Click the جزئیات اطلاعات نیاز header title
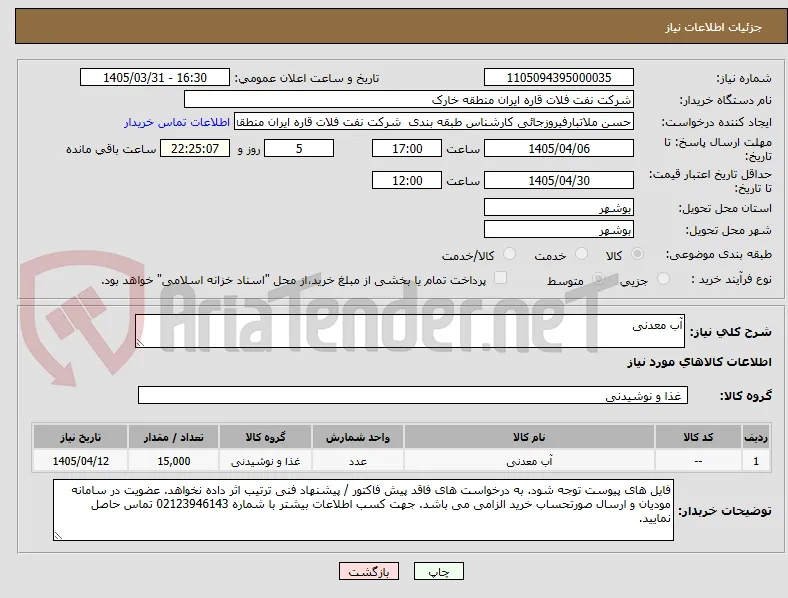 pyautogui.click(x=713, y=27)
